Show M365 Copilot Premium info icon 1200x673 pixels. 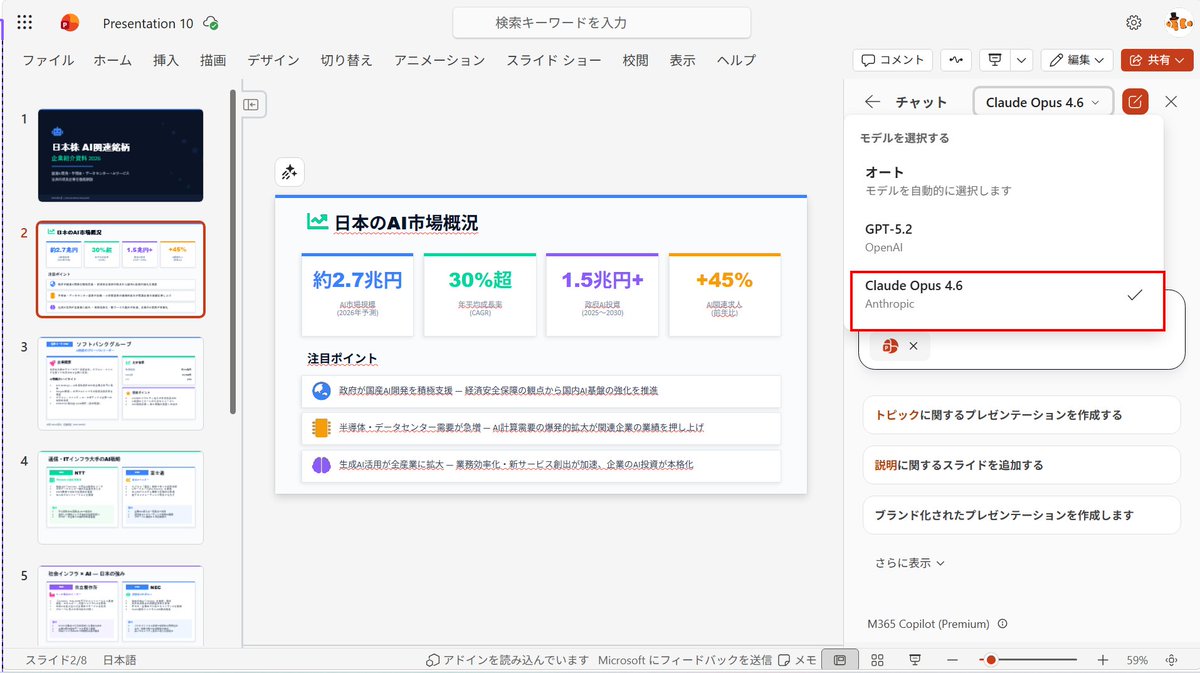(x=1003, y=624)
